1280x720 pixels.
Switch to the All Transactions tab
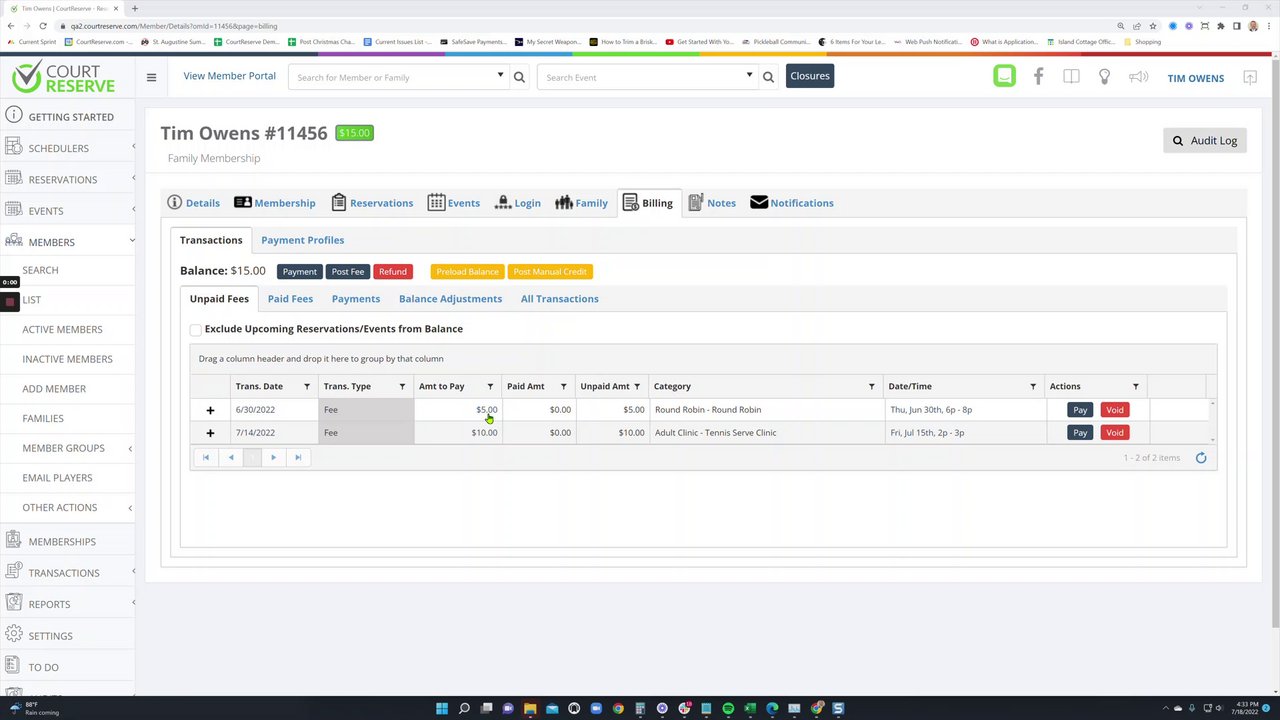click(x=559, y=299)
